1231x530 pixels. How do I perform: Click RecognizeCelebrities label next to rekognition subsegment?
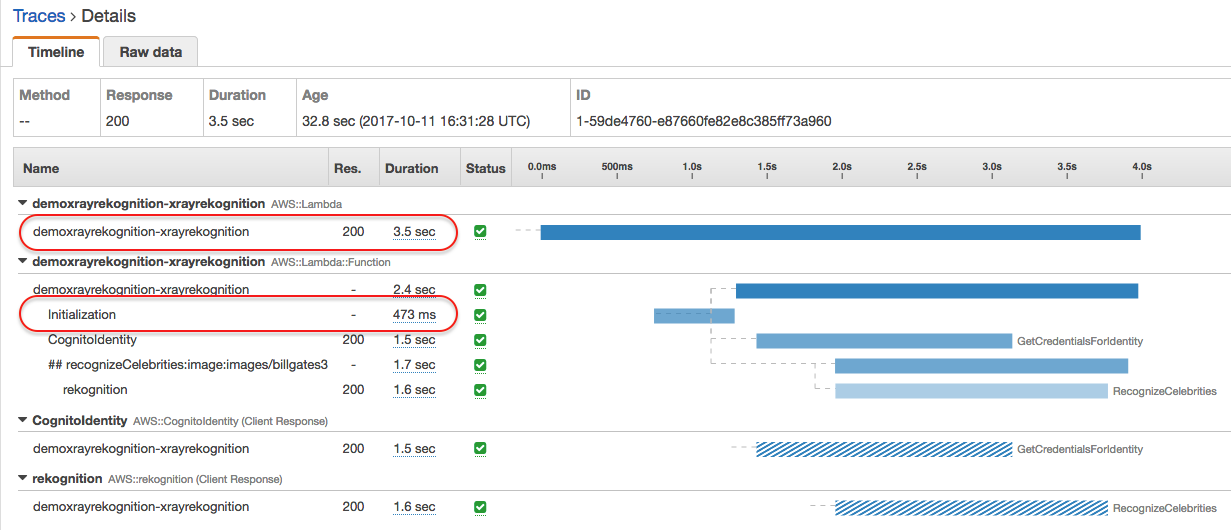click(x=1165, y=391)
